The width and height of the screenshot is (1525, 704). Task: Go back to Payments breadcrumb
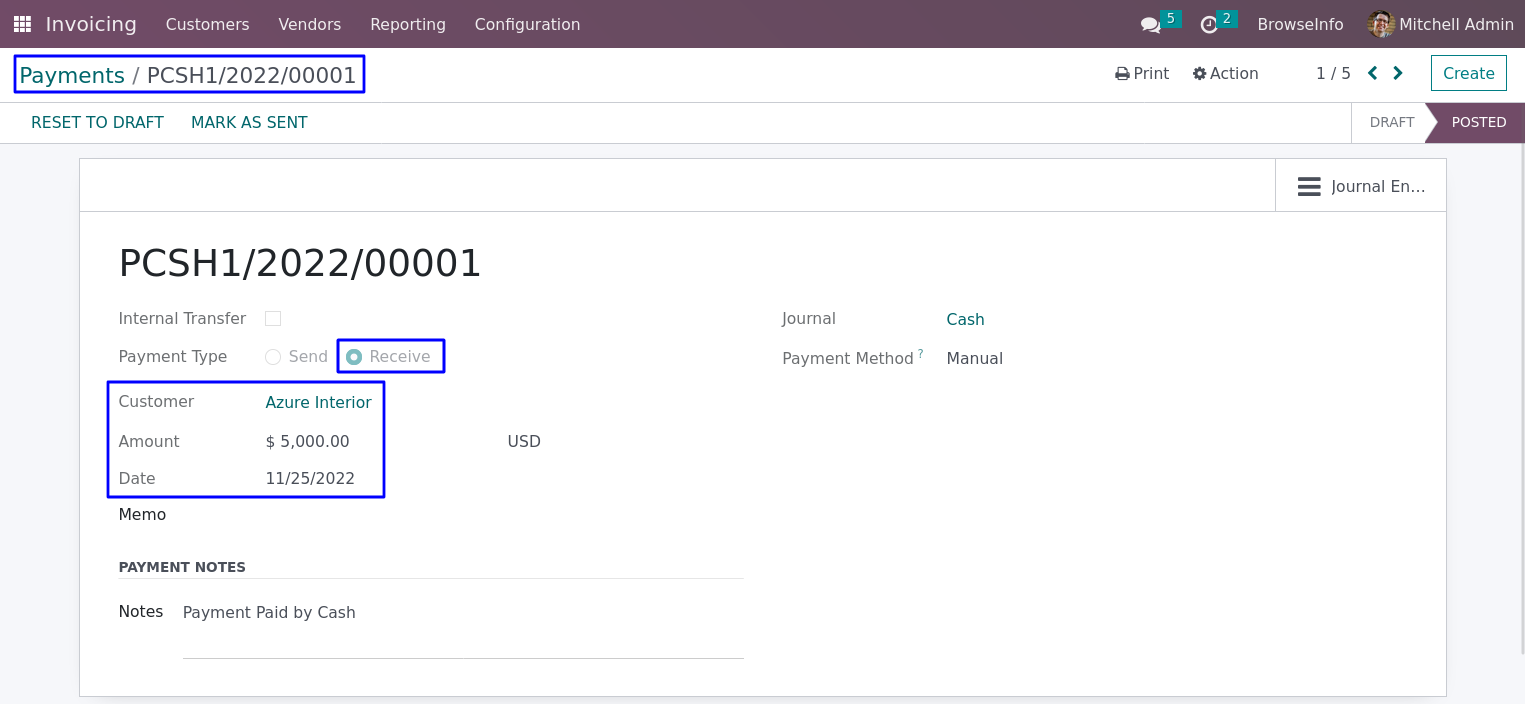tap(72, 75)
